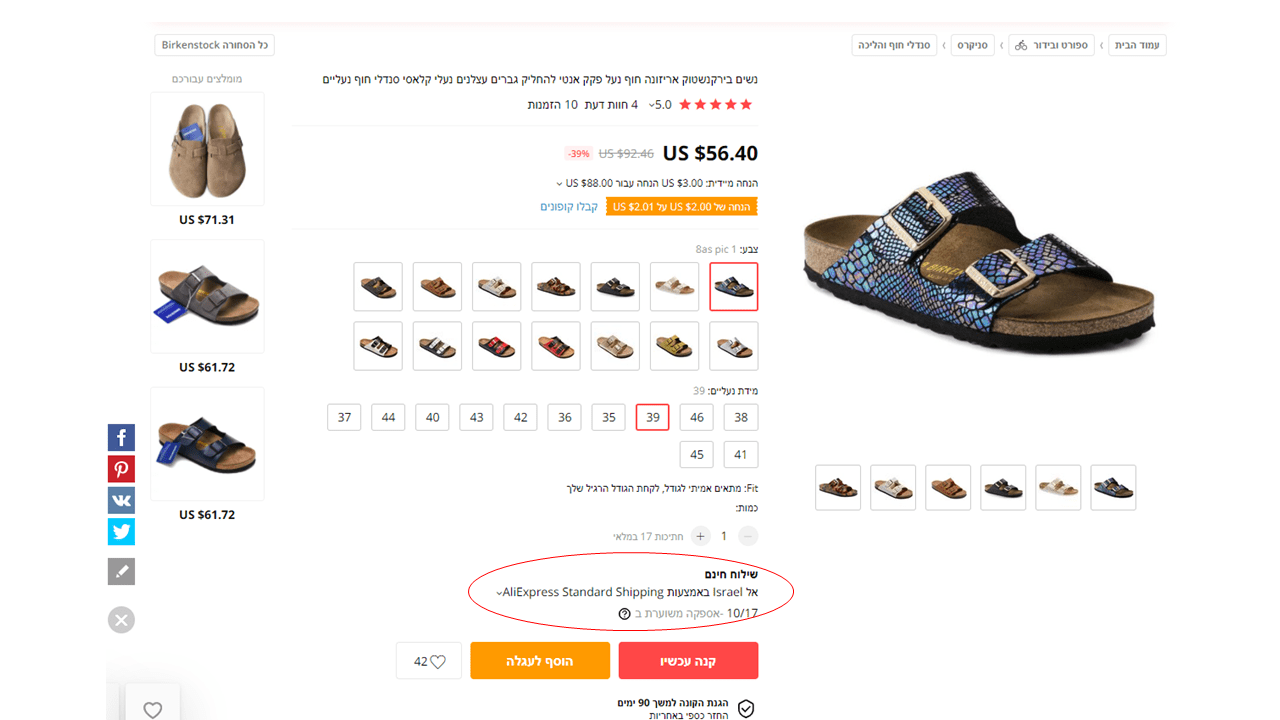
Task: Share product on Twitter
Action: click(x=121, y=531)
